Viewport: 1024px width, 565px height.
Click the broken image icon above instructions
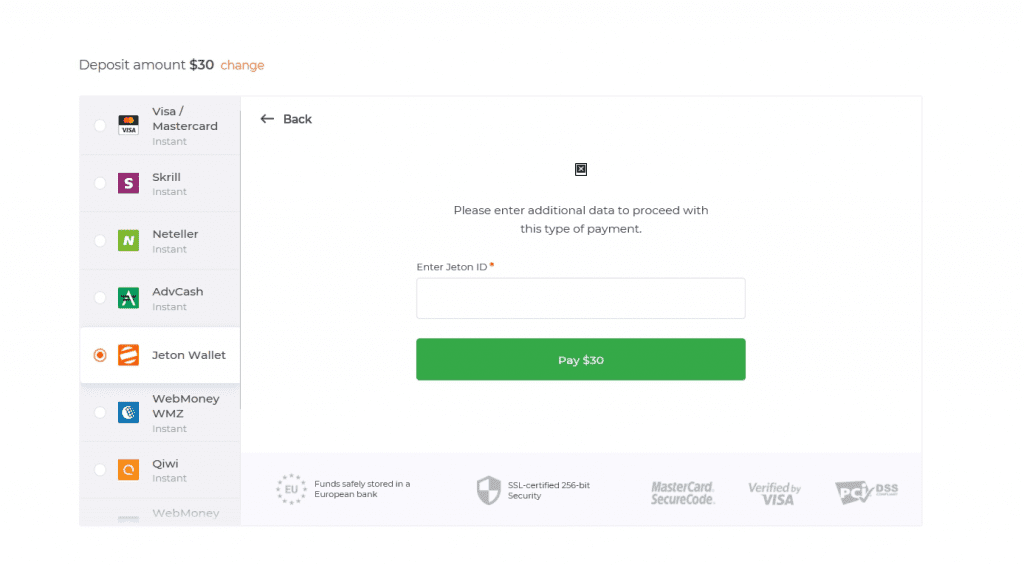point(581,170)
